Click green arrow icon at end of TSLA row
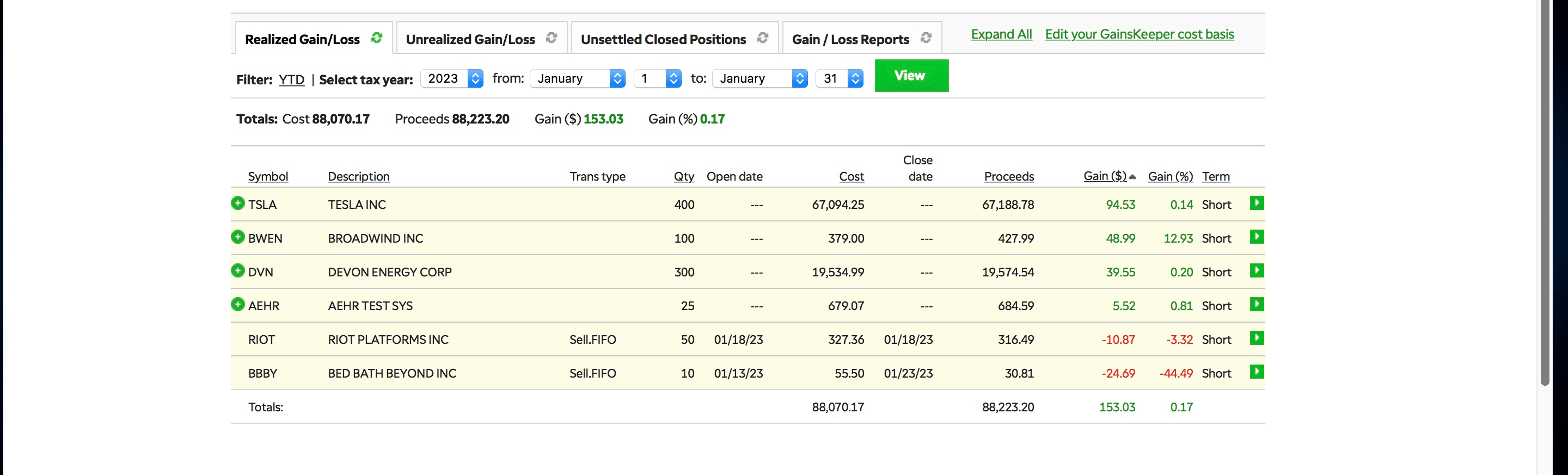Screen dimensions: 1568x475 click(x=1257, y=203)
